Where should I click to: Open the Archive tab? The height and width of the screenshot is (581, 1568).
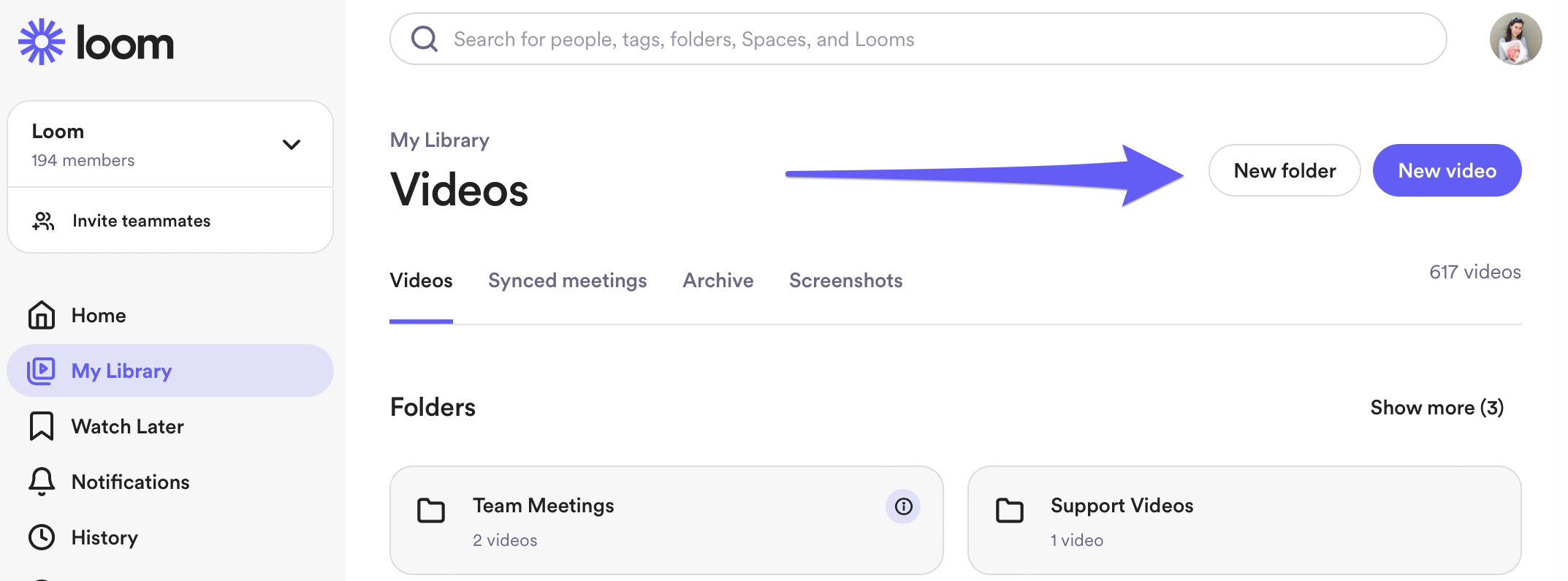pos(718,281)
